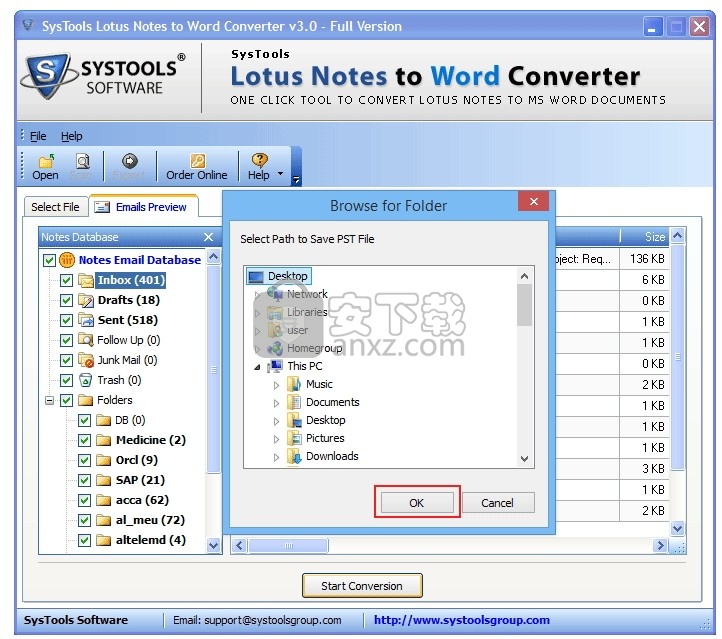Select the Drafts (18) folder

(x=129, y=300)
